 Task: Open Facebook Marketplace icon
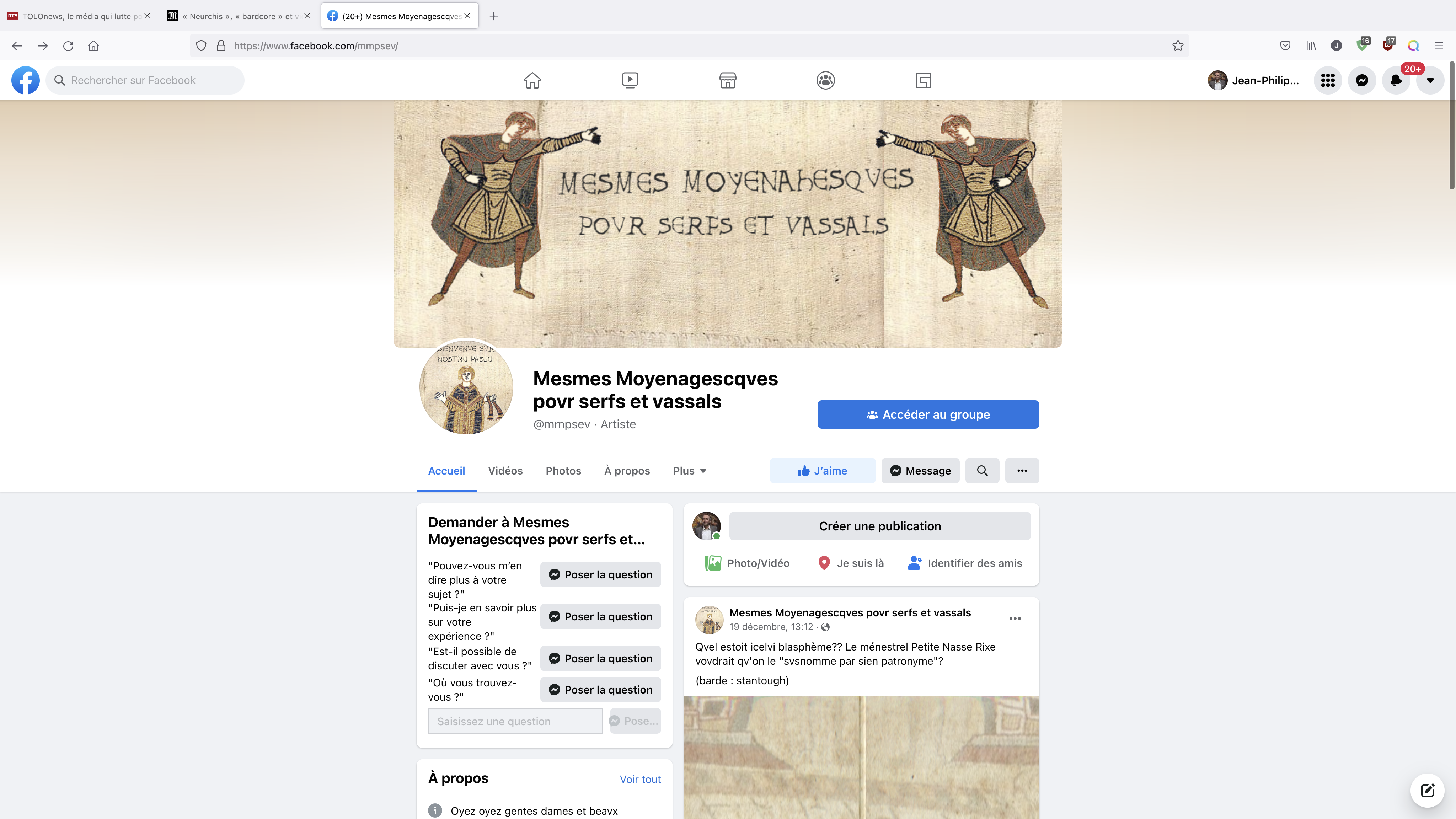[727, 80]
